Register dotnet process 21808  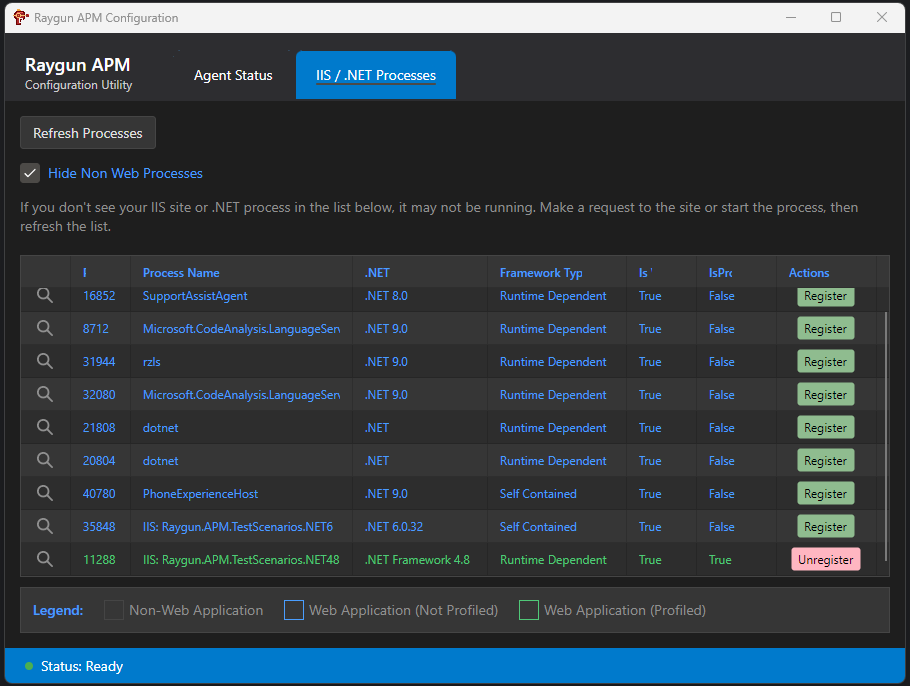(825, 428)
